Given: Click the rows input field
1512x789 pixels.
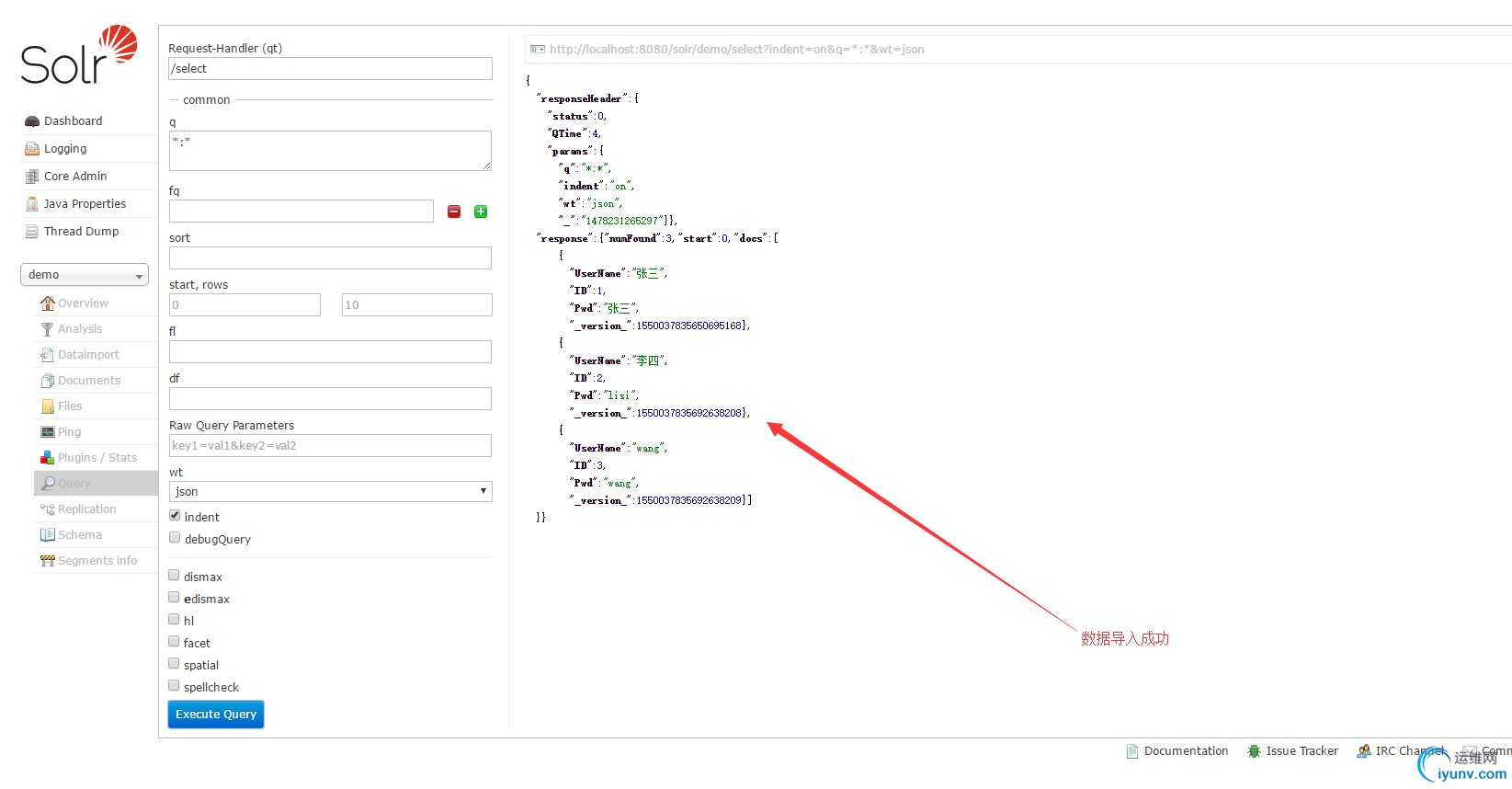Looking at the screenshot, I should coord(417,305).
